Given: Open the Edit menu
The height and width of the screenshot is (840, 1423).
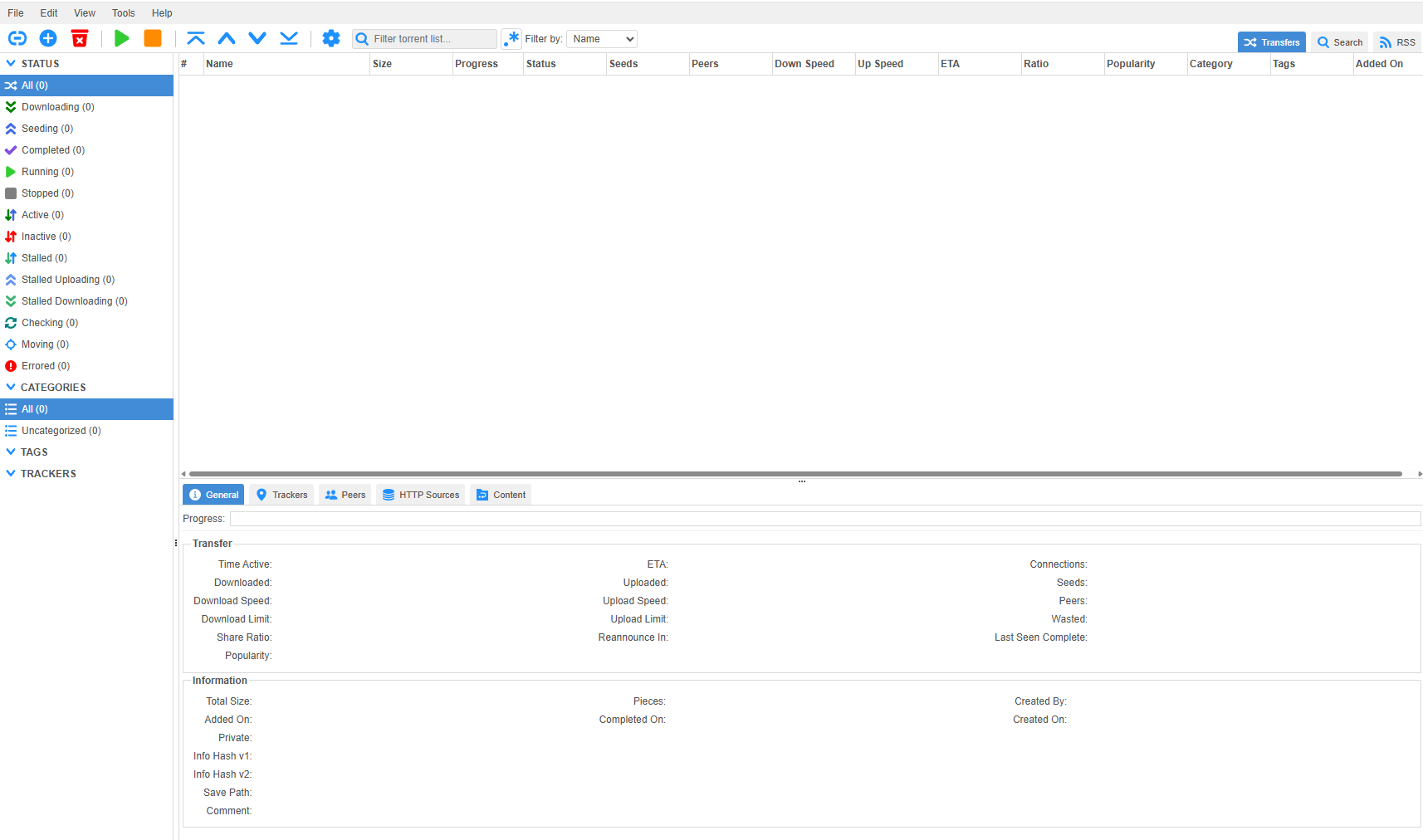Looking at the screenshot, I should tap(49, 13).
